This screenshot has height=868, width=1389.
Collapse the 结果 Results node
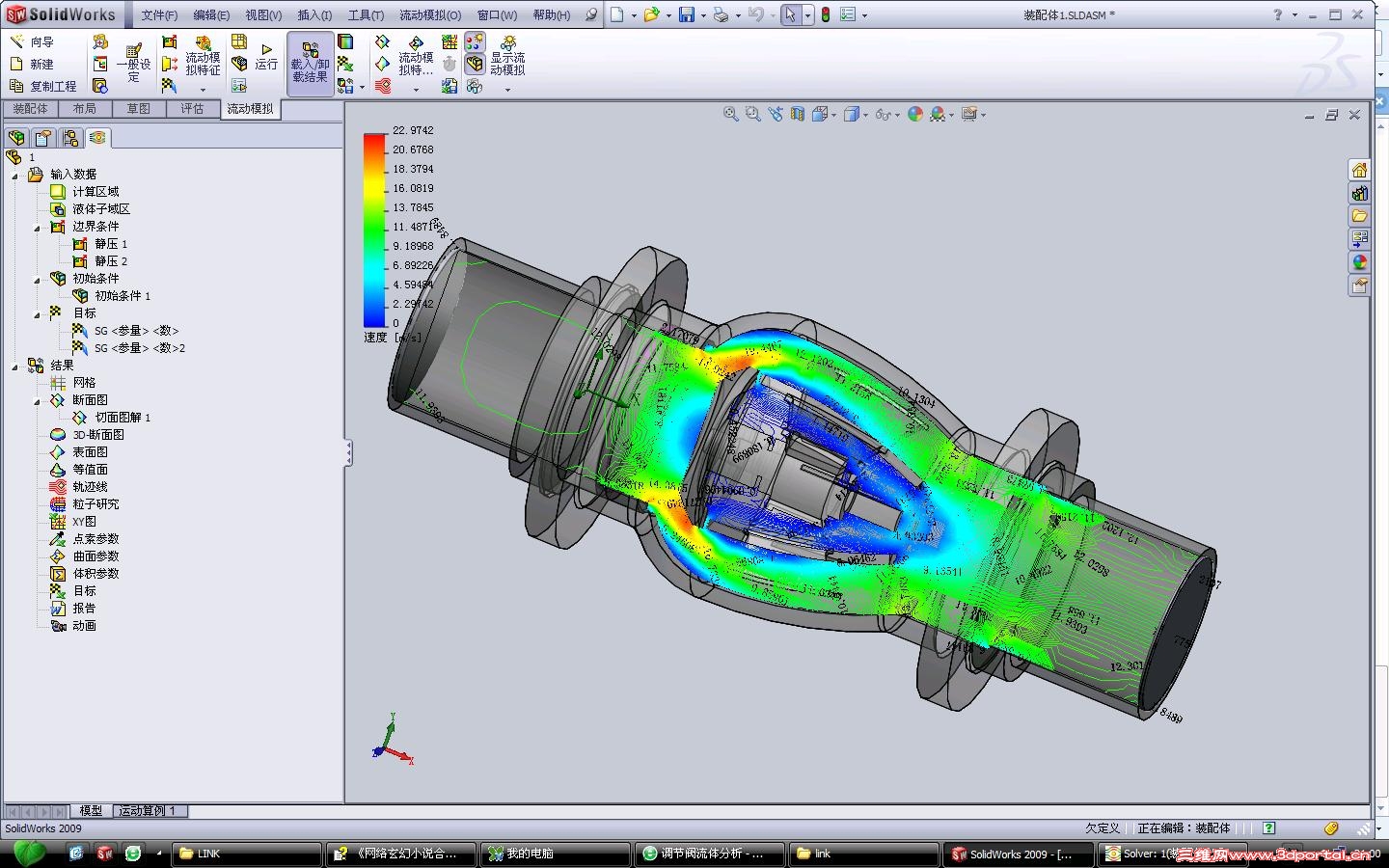tap(14, 366)
